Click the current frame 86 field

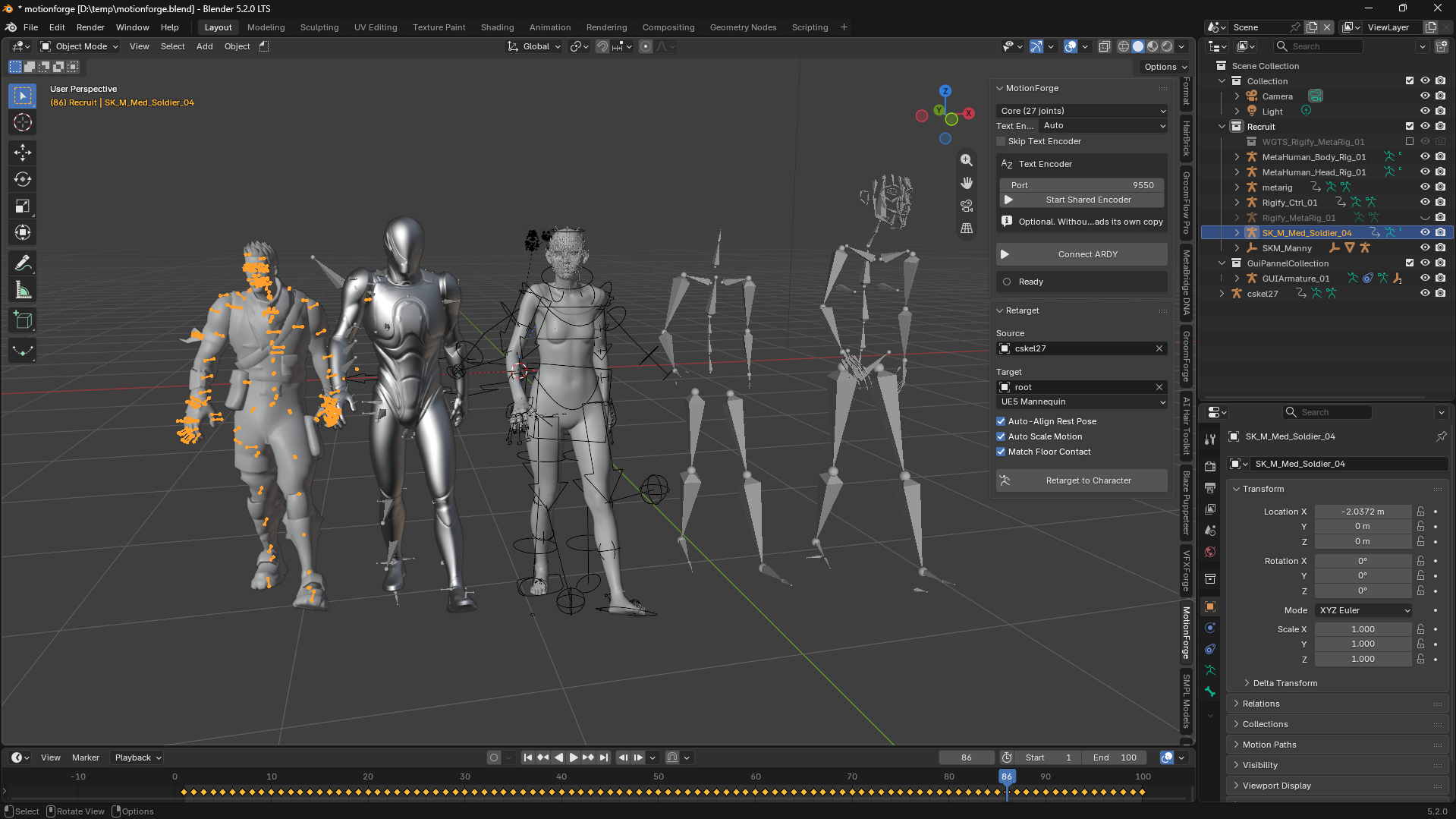(x=967, y=758)
